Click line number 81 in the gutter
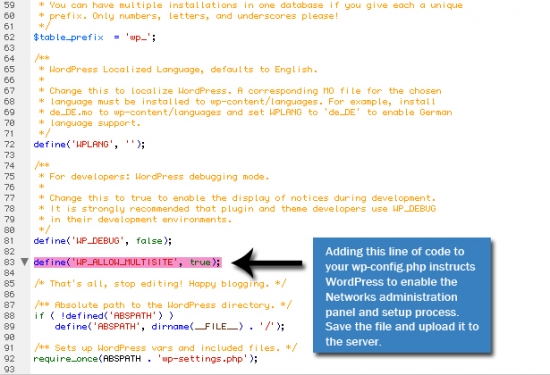 coord(9,241)
